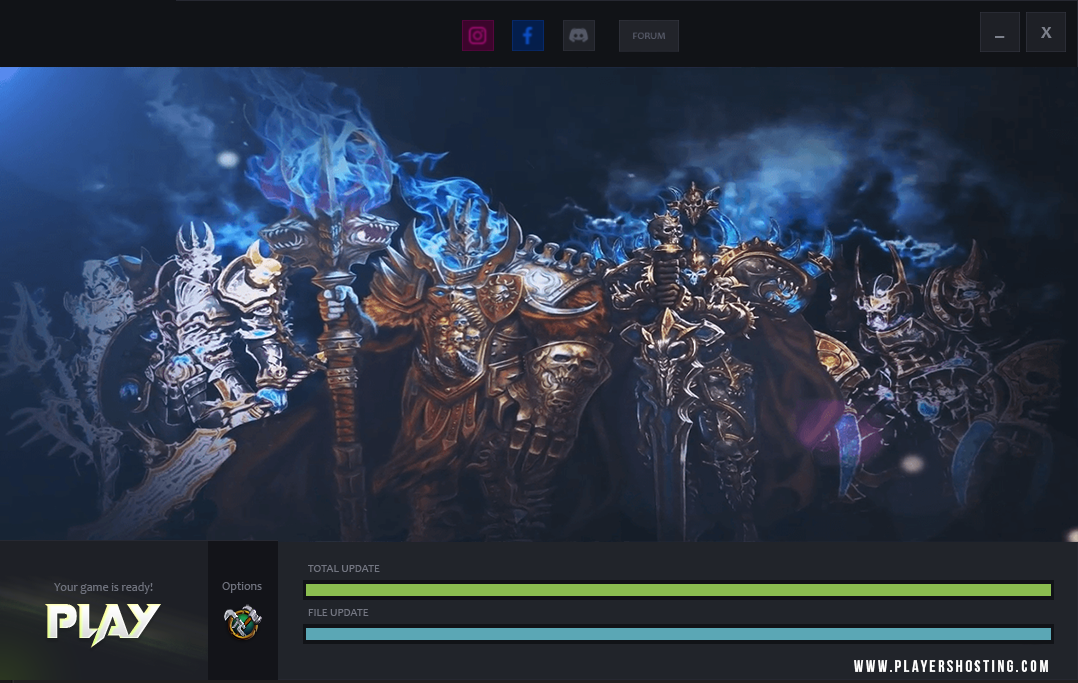
Task: Click the green TOTAL UPDATE progress bar
Action: (679, 589)
